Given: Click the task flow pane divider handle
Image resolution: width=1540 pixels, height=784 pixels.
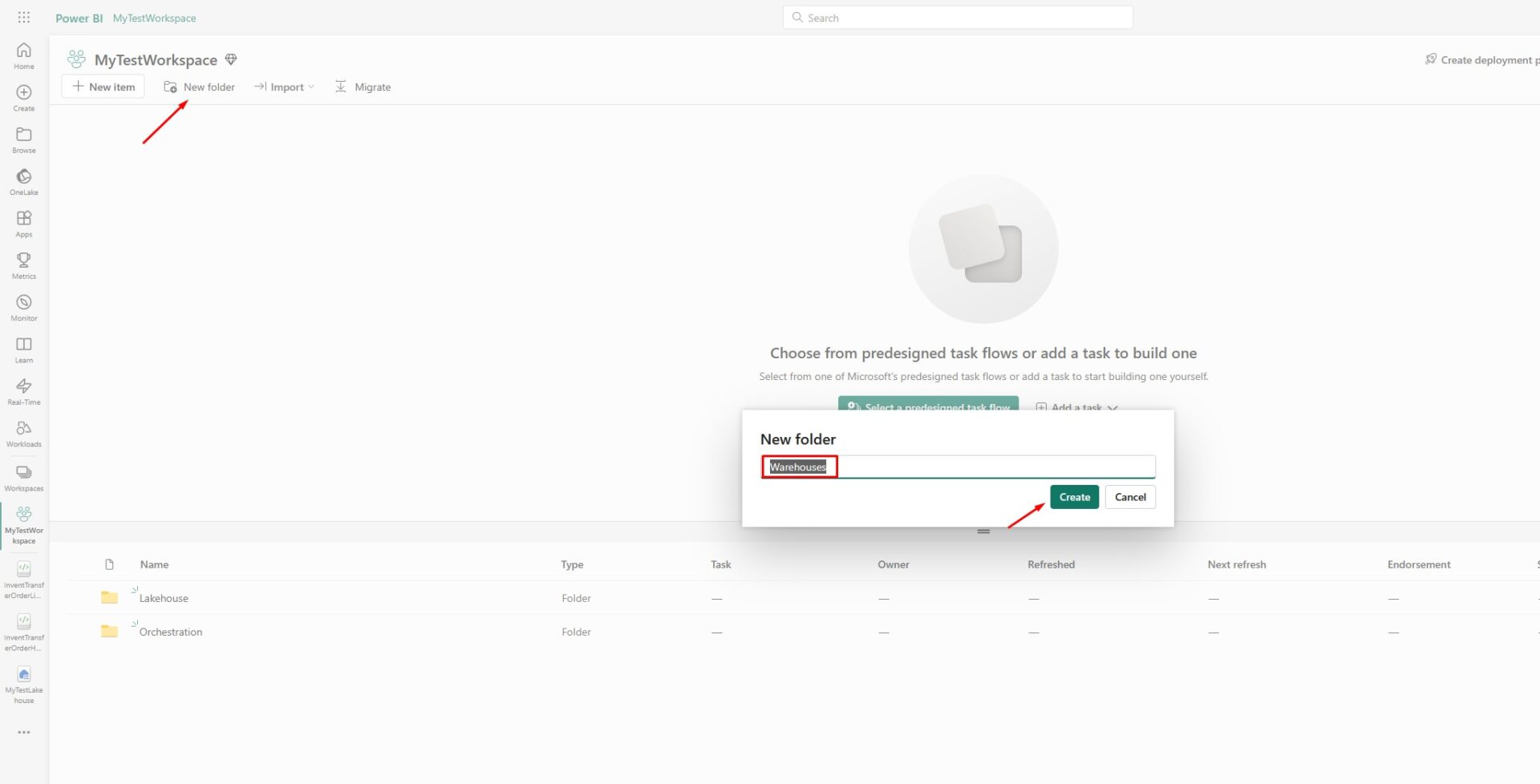Looking at the screenshot, I should pyautogui.click(x=983, y=531).
